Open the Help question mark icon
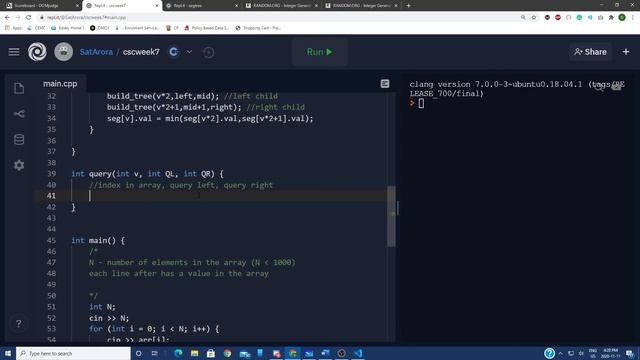This screenshot has width=640, height=360. [x=19, y=323]
